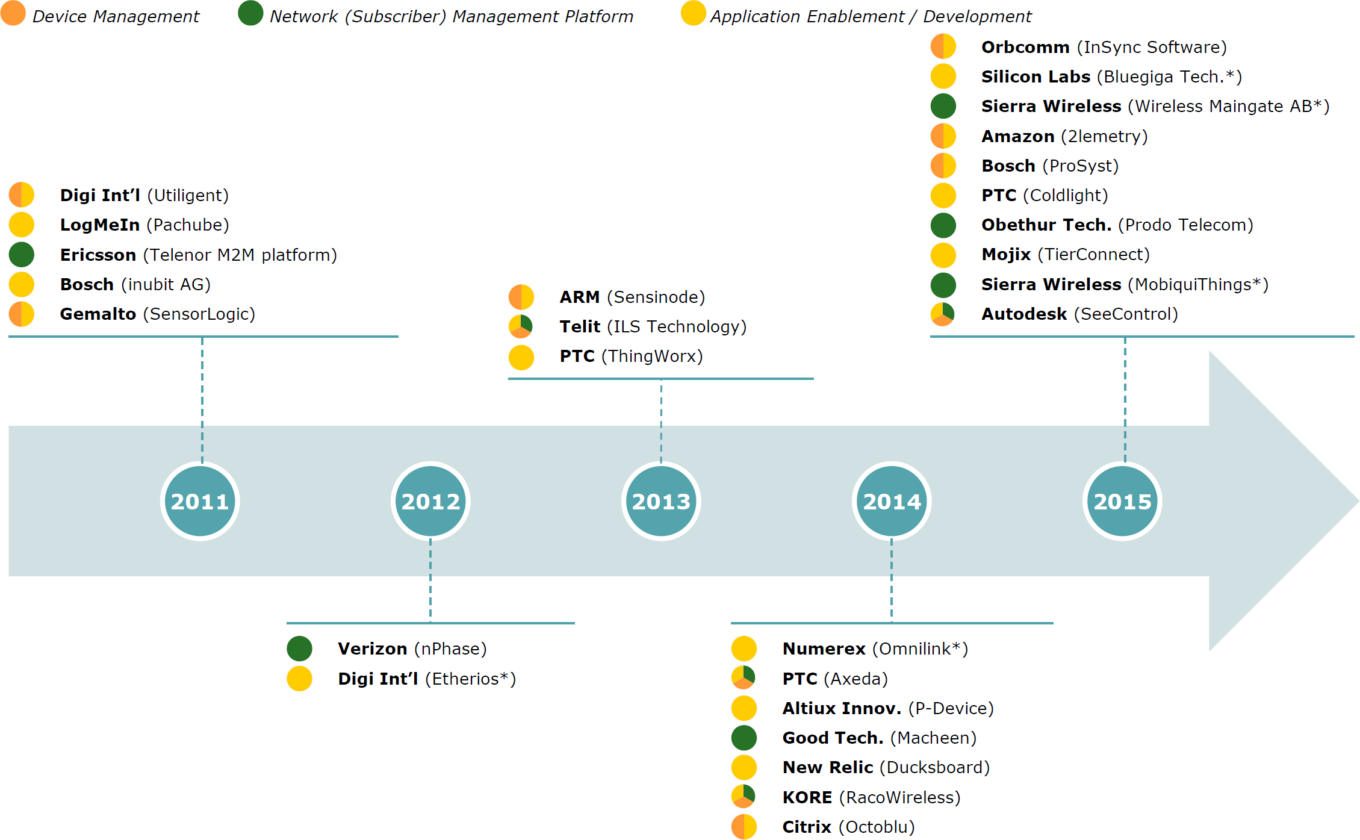This screenshot has width=1360, height=840.
Task: Click the text KORE (RacoWireless)
Action: 871,797
